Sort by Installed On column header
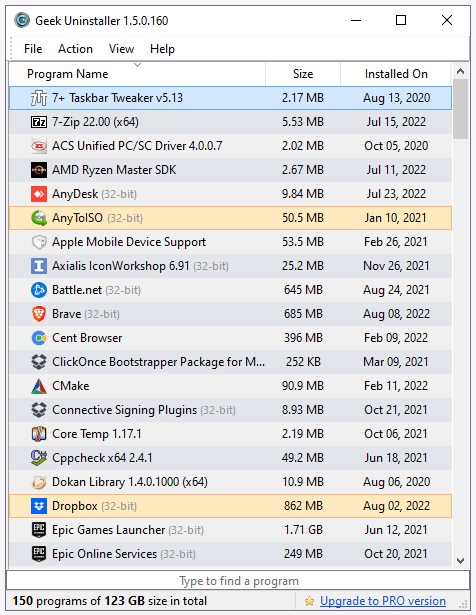 click(396, 74)
